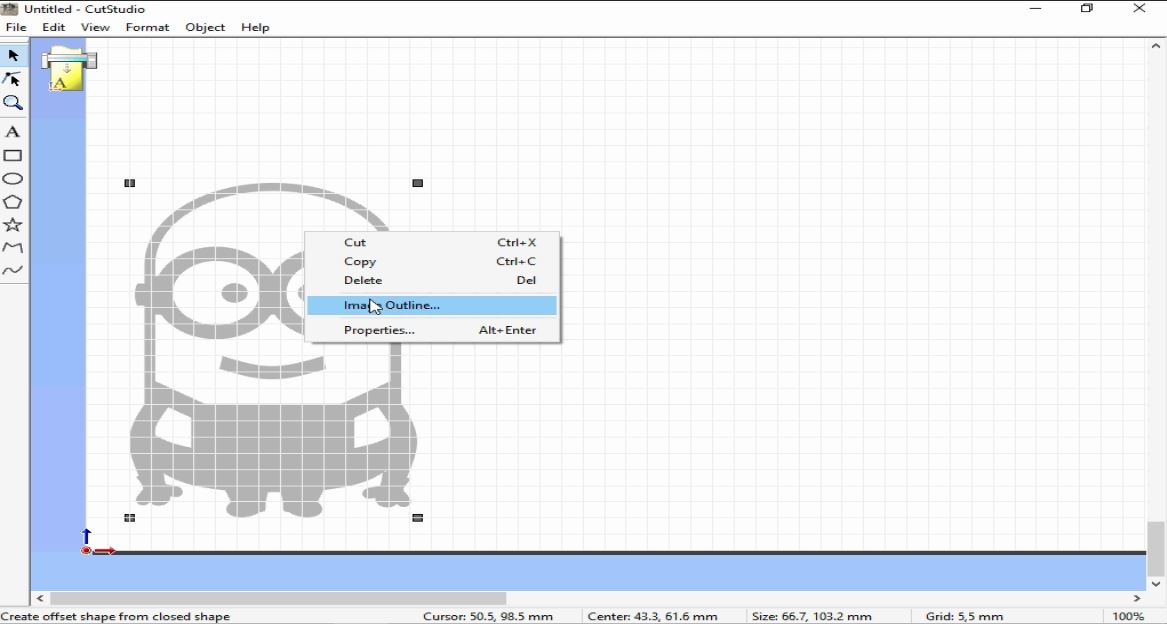1167x624 pixels.
Task: Choose Copy from the context menu
Action: (x=432, y=261)
